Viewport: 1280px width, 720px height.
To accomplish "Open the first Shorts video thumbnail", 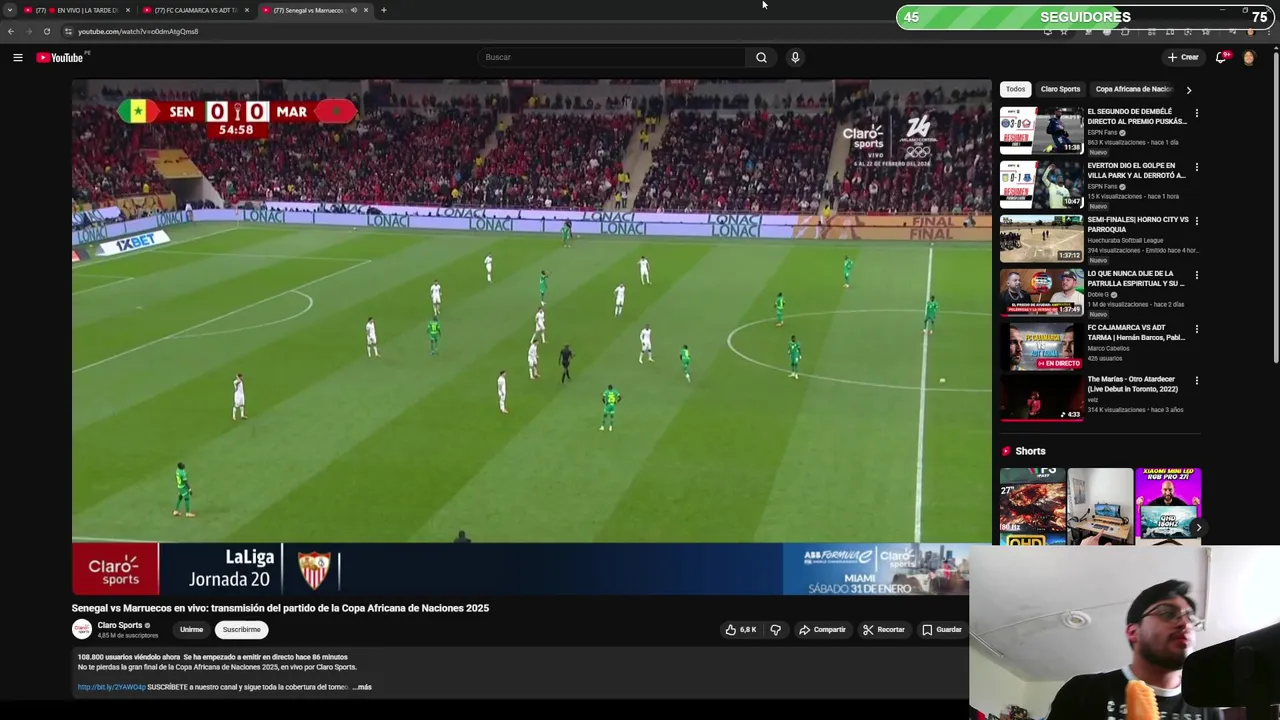I will (x=1033, y=507).
